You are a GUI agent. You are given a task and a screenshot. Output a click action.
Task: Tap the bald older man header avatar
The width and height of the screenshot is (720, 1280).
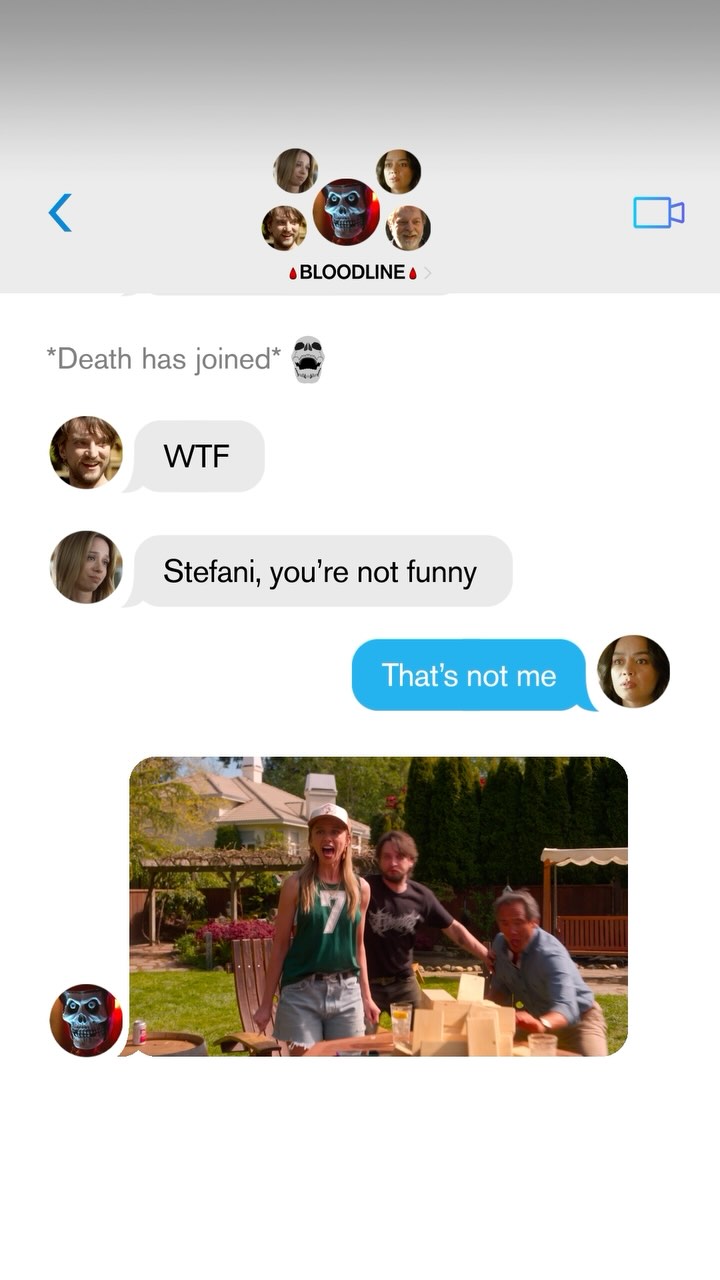tap(408, 228)
